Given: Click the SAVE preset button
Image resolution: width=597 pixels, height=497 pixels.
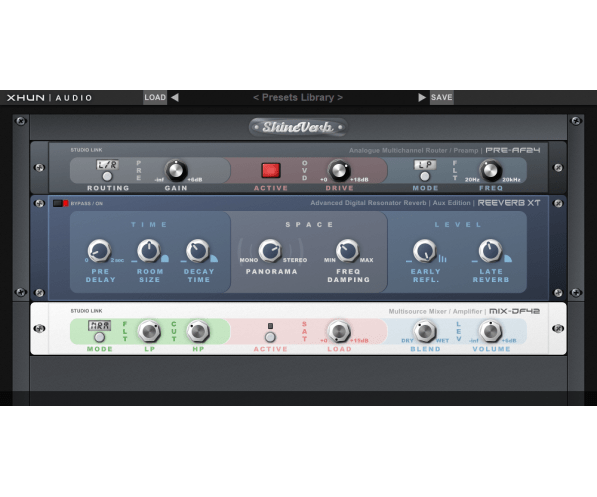Looking at the screenshot, I should coord(442,97).
